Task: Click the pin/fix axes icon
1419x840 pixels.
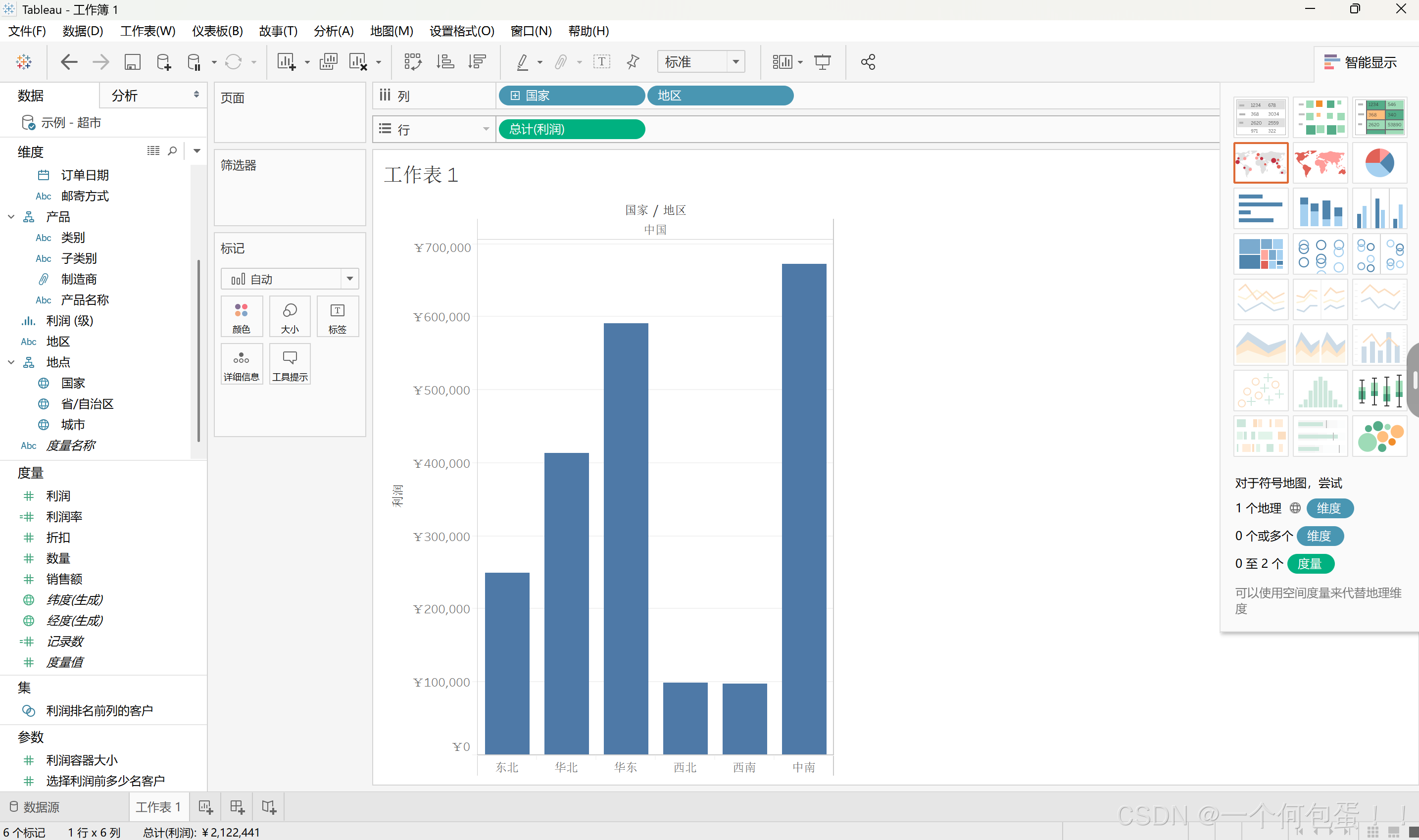Action: 633,62
